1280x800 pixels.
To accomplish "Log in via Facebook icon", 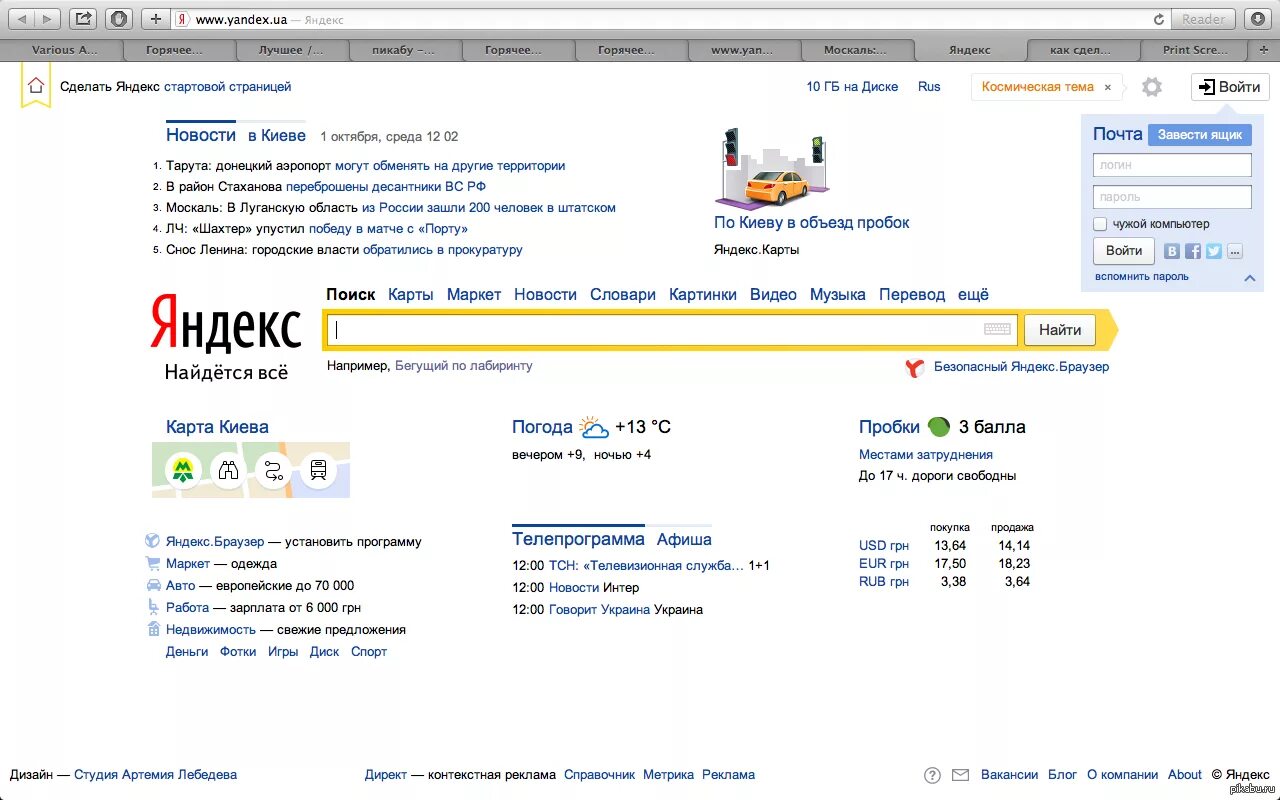I will 1193,251.
